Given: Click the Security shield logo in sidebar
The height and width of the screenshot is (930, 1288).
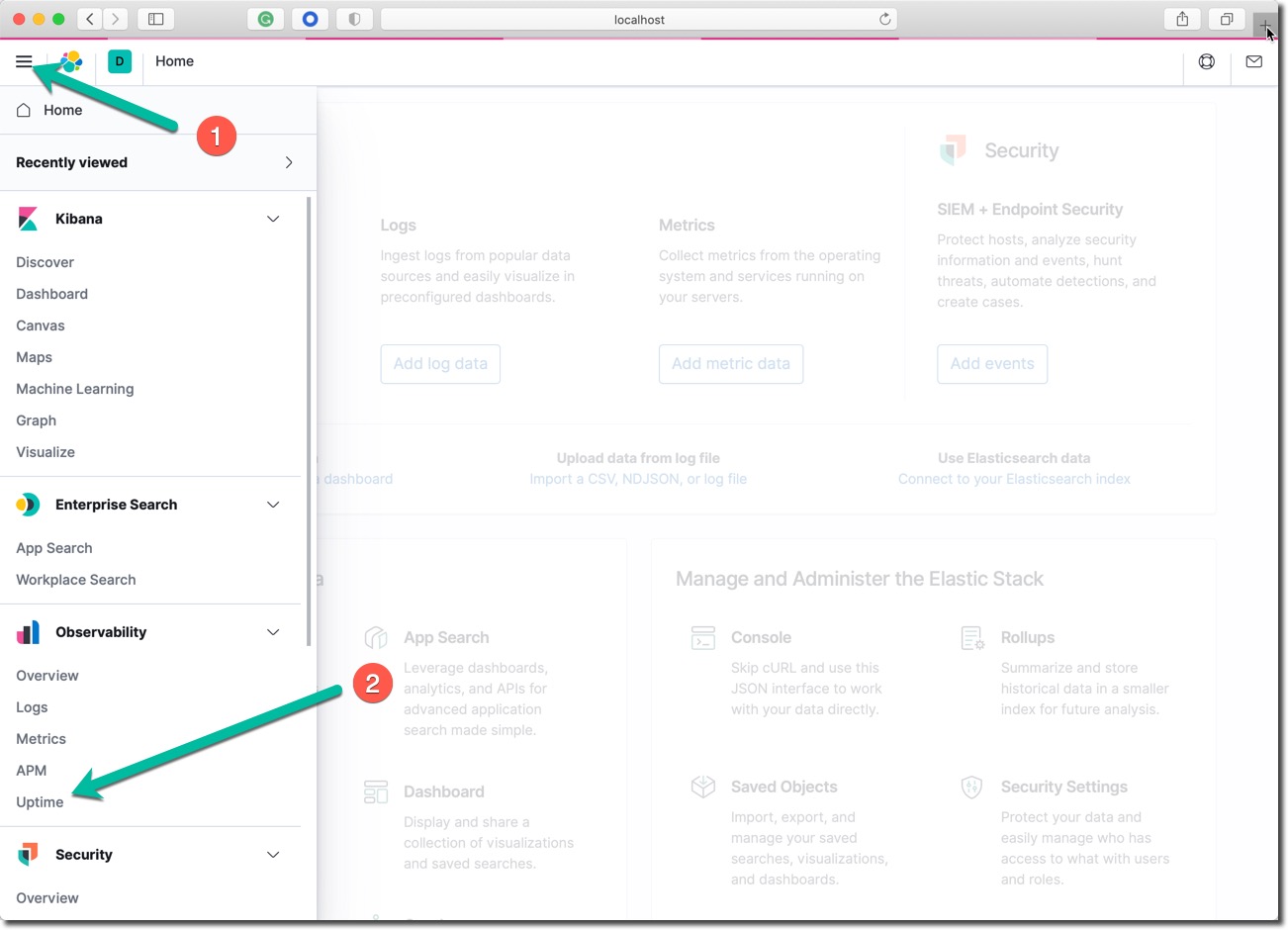Looking at the screenshot, I should point(28,855).
